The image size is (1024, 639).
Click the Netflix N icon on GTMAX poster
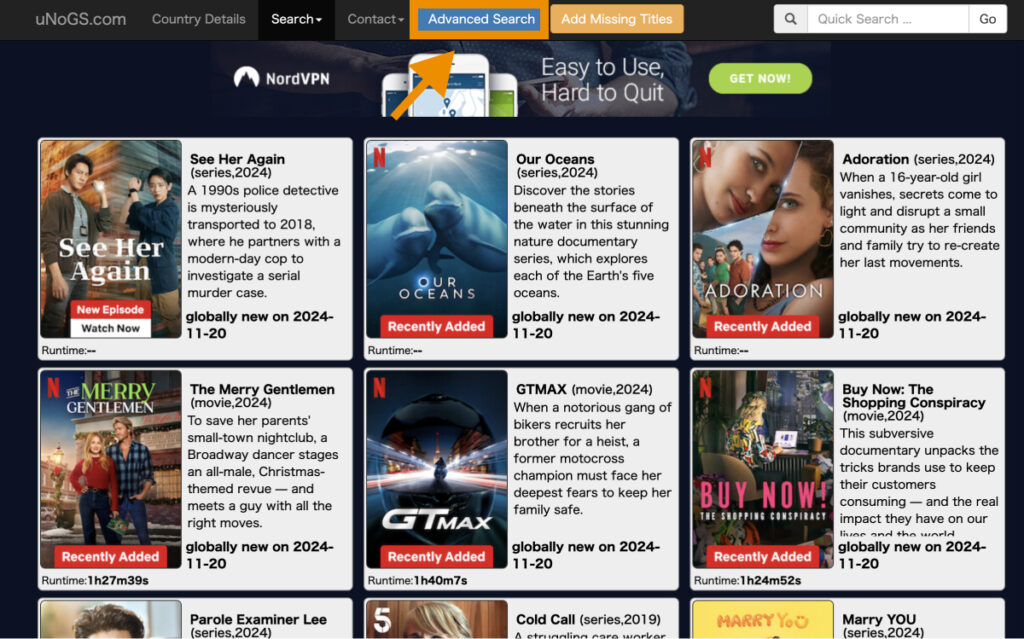(x=379, y=387)
